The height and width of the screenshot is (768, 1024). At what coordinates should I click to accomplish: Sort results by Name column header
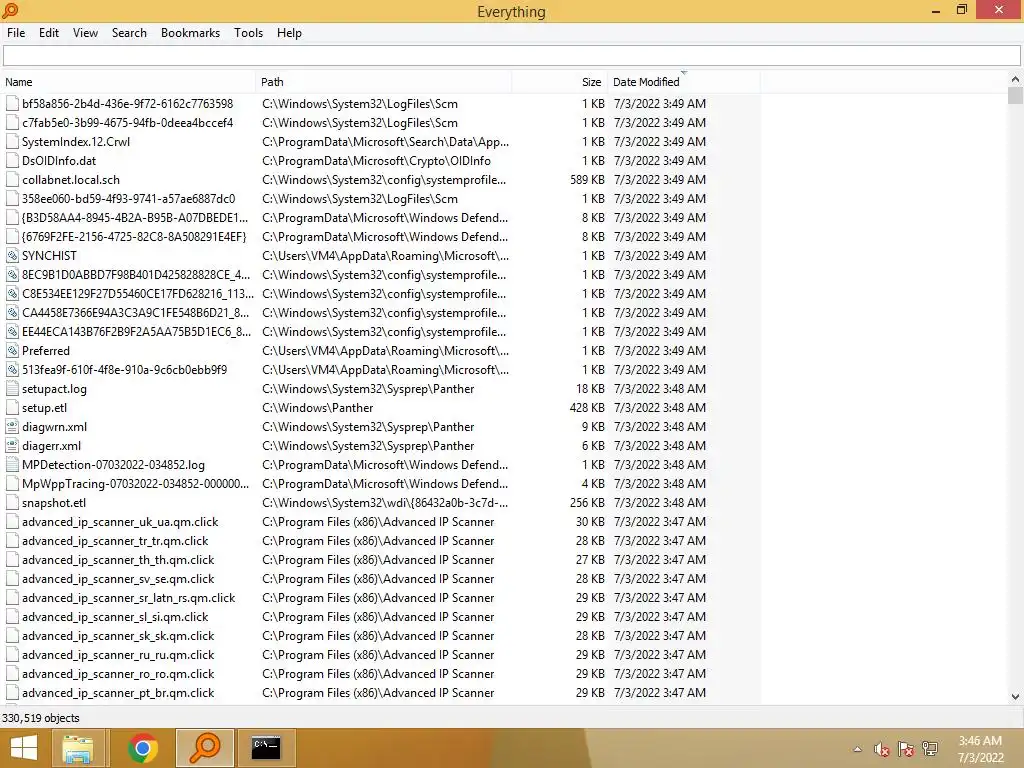129,82
